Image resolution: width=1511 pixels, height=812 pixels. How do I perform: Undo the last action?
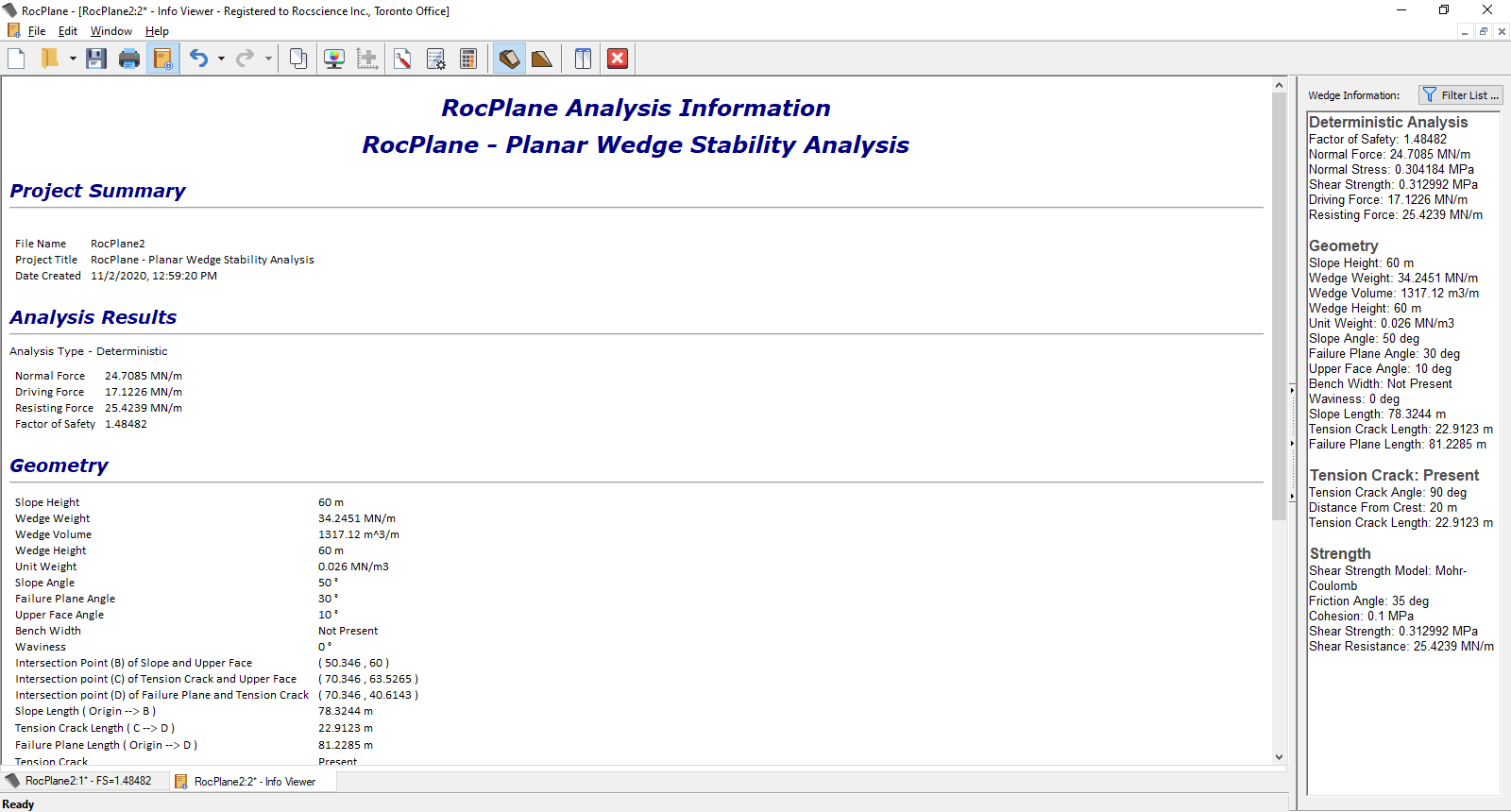click(x=198, y=59)
